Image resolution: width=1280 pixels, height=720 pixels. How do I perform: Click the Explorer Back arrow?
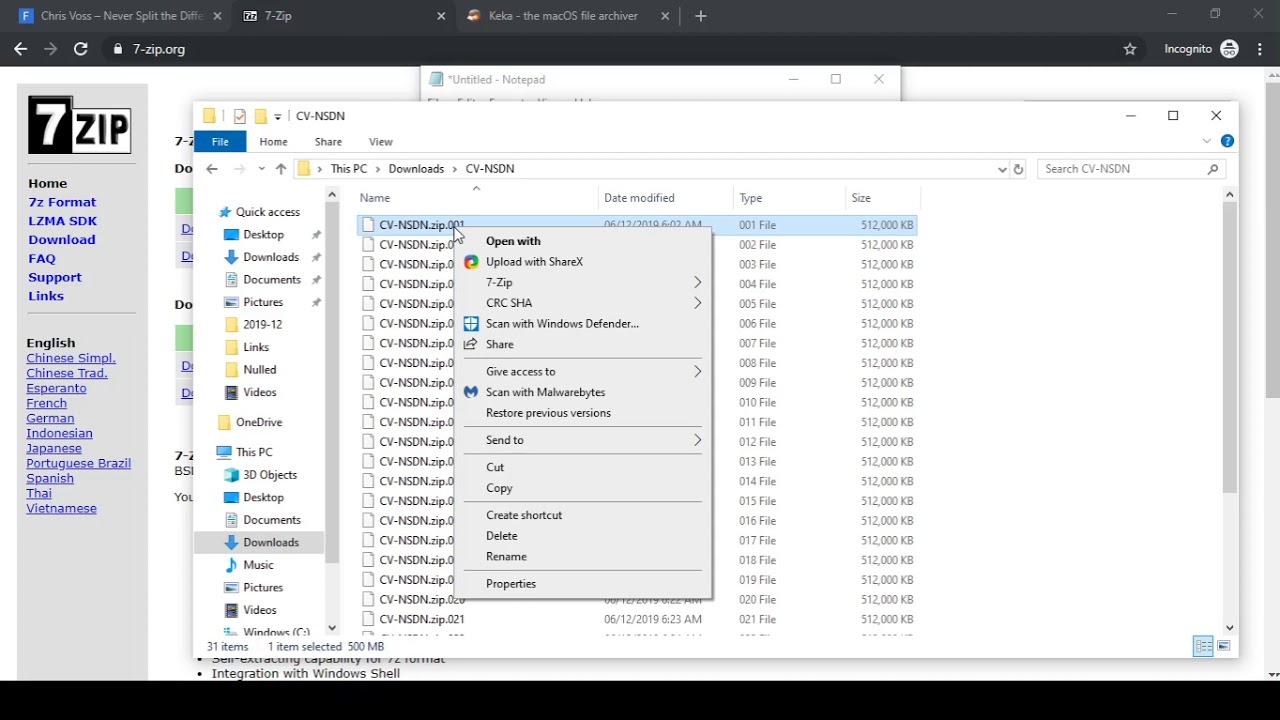click(x=212, y=169)
